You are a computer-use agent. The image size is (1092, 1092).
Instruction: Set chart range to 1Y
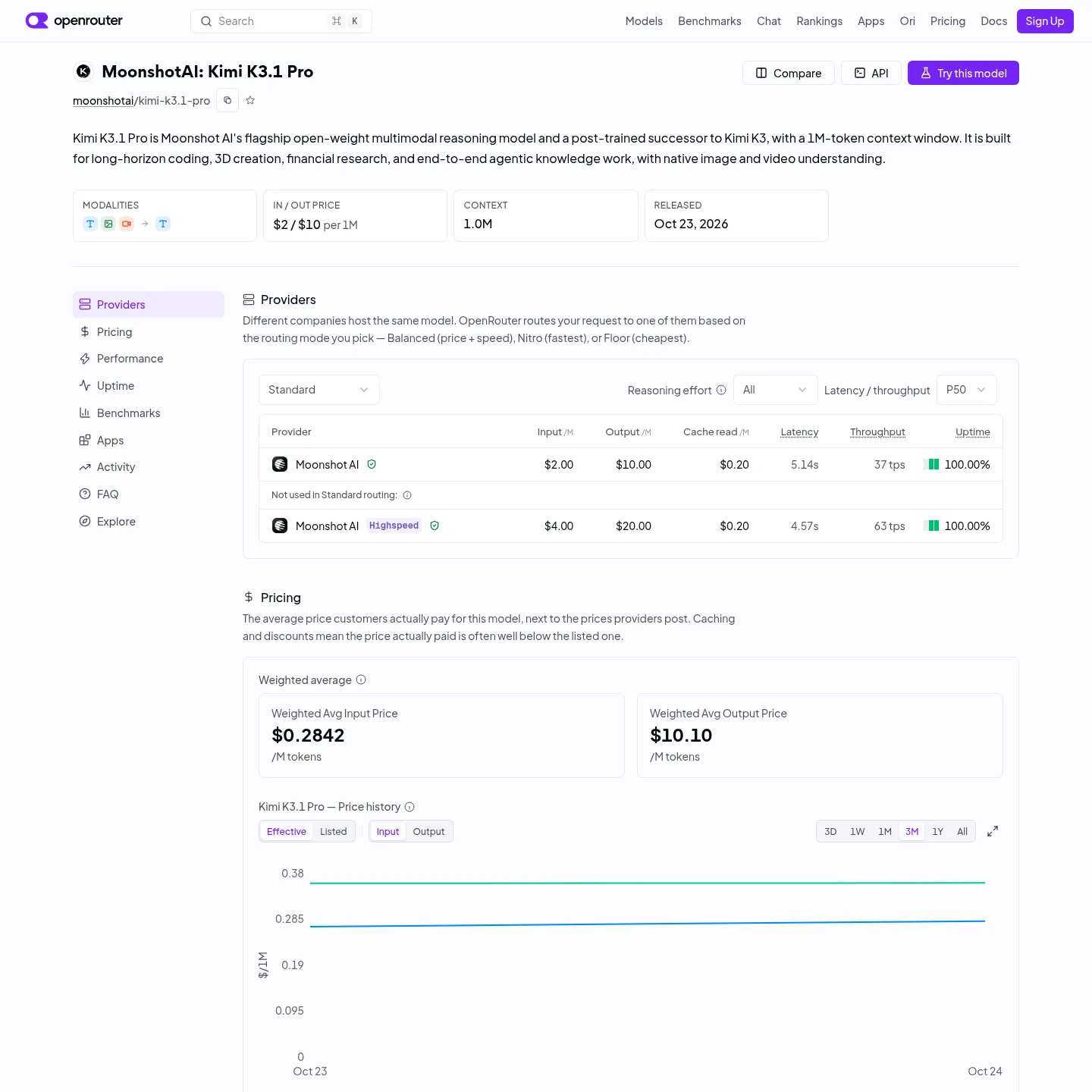coord(937,831)
